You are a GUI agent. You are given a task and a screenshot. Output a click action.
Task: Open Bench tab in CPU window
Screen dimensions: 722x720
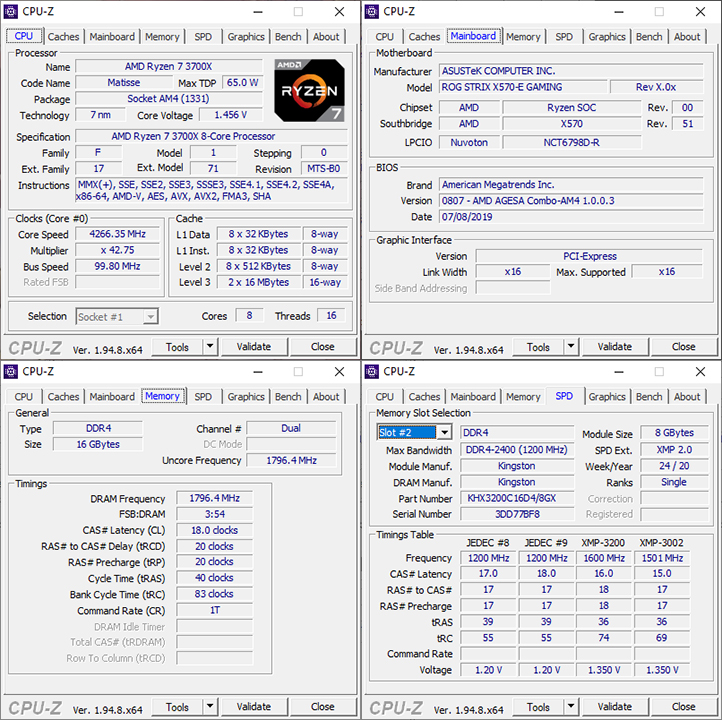point(288,36)
